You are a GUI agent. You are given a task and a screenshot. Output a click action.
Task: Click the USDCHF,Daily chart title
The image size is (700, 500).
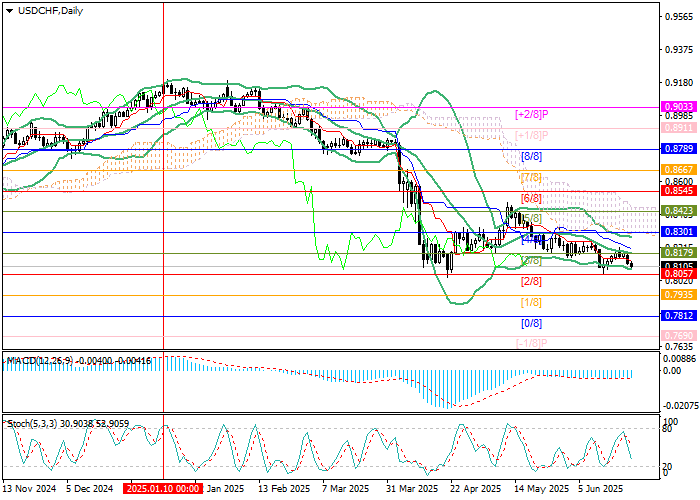click(47, 11)
